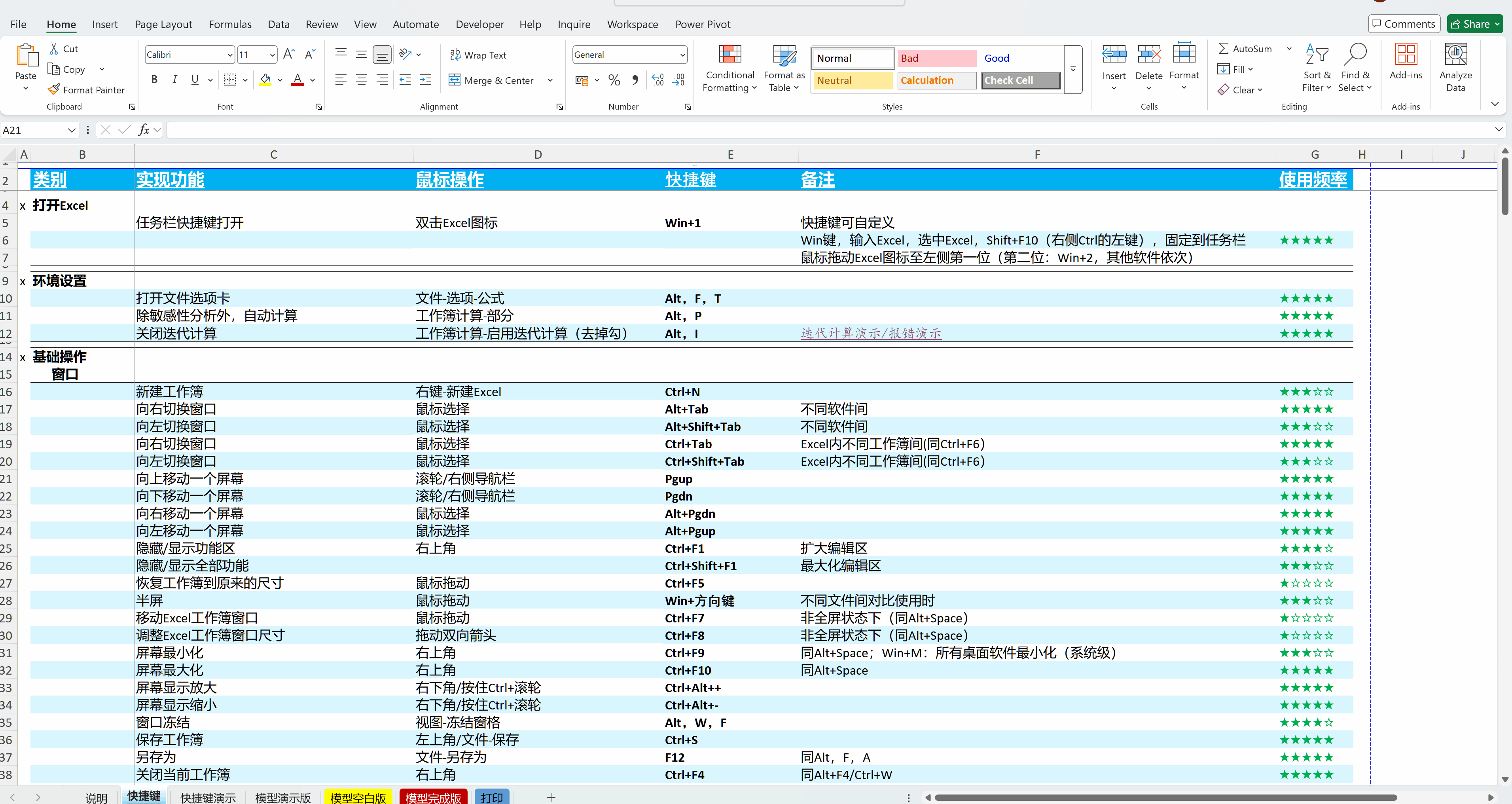Screen dimensions: 1512x804
Task: Switch to the 打印 sheet tab
Action: pyautogui.click(x=492, y=797)
